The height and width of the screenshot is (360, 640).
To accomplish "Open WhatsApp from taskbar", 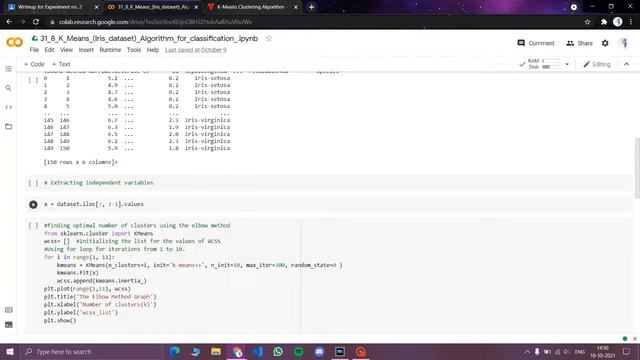I will (278, 351).
